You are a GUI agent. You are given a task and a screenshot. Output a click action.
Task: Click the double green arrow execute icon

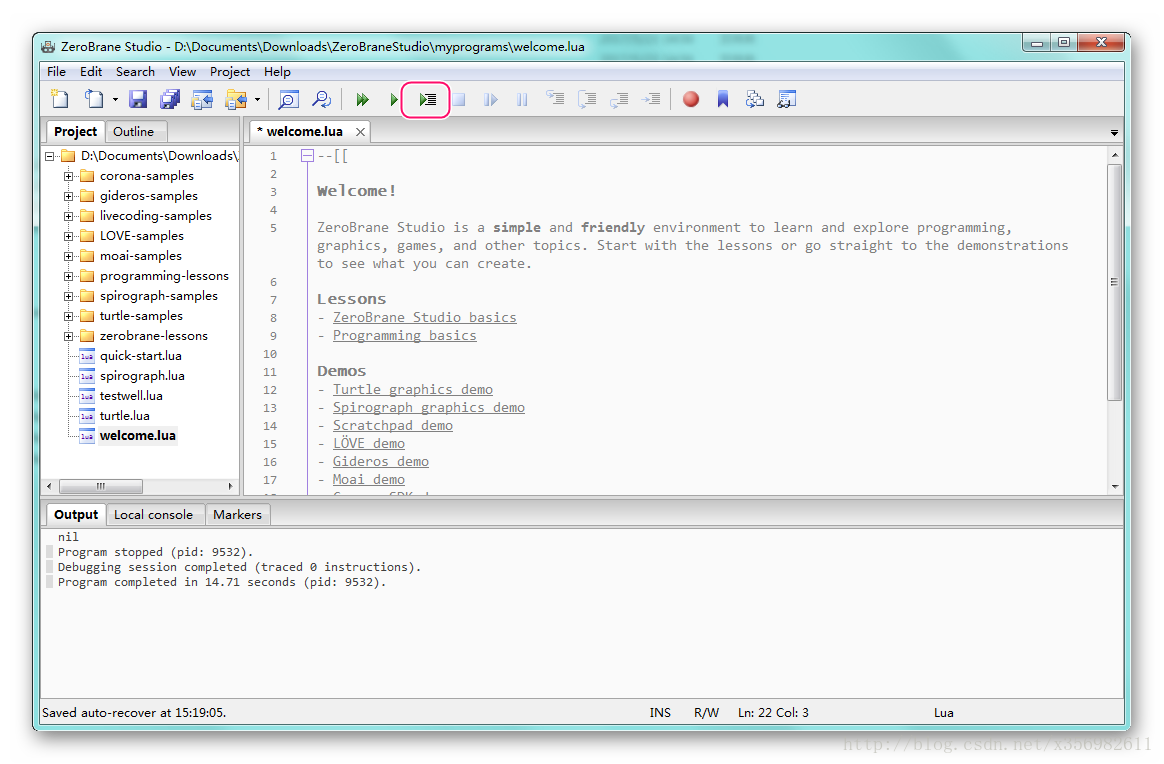click(362, 99)
